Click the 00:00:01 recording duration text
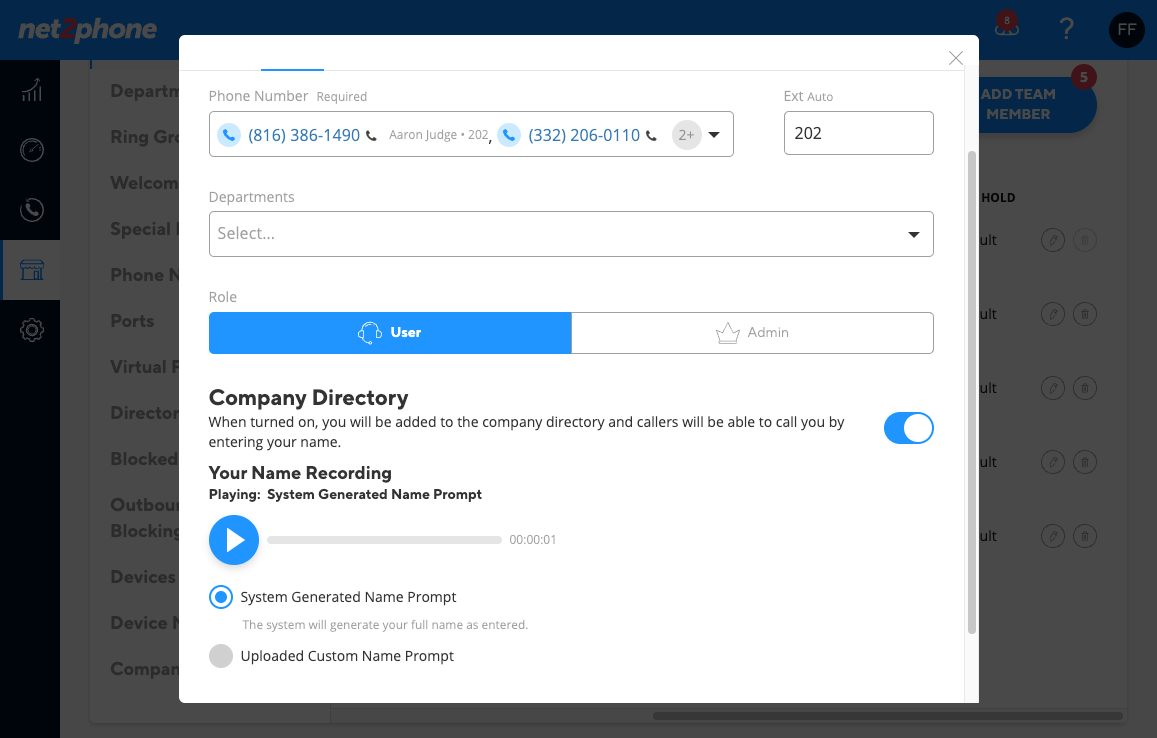This screenshot has width=1157, height=738. tap(533, 539)
